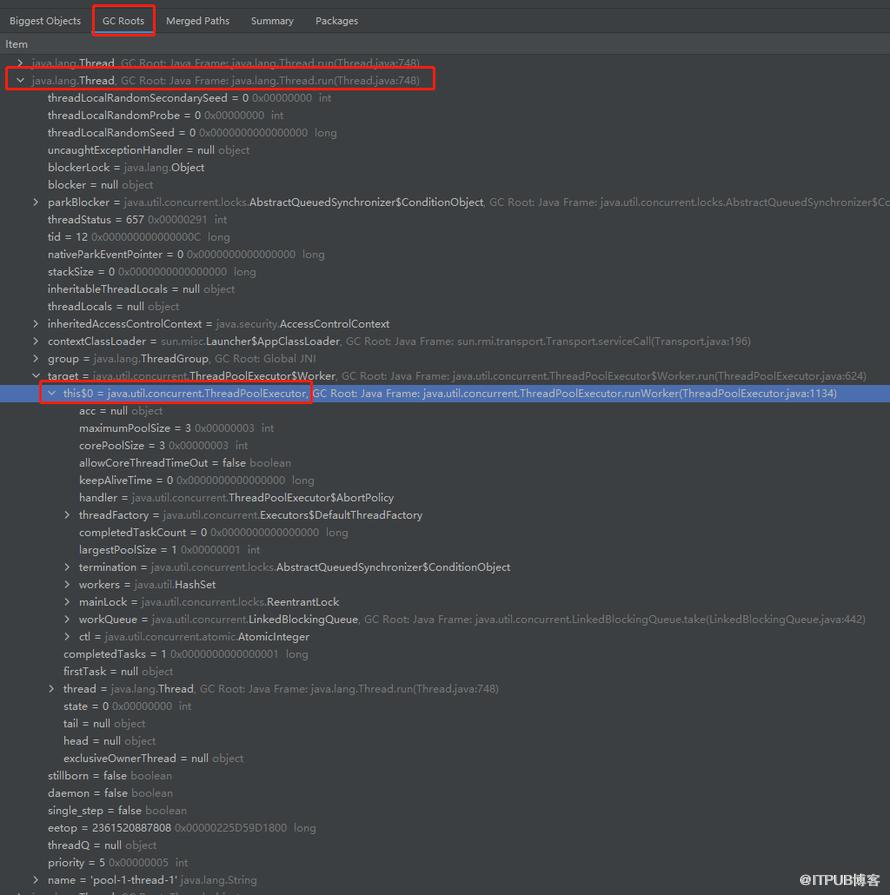Expand the inheritedAccessControlContext field

tap(36, 324)
